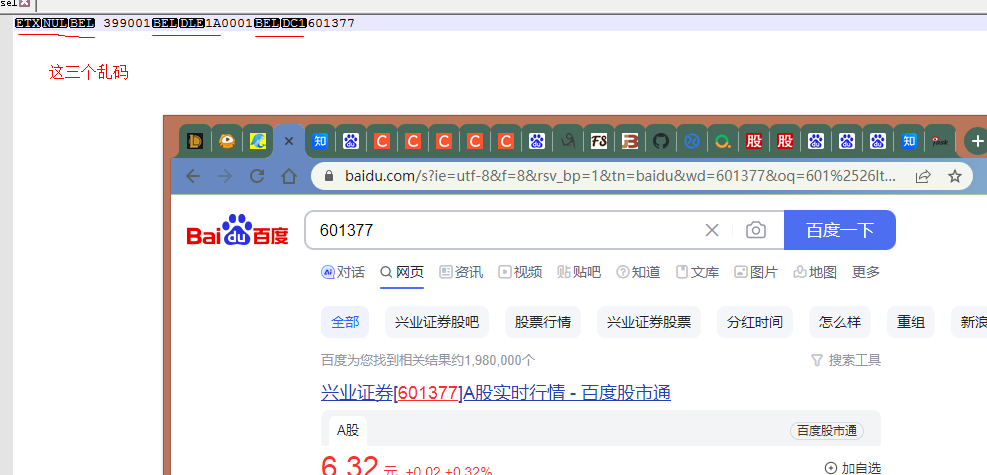Select the 重组 suggestion chip
Viewport: 987px width, 475px height.
[911, 322]
